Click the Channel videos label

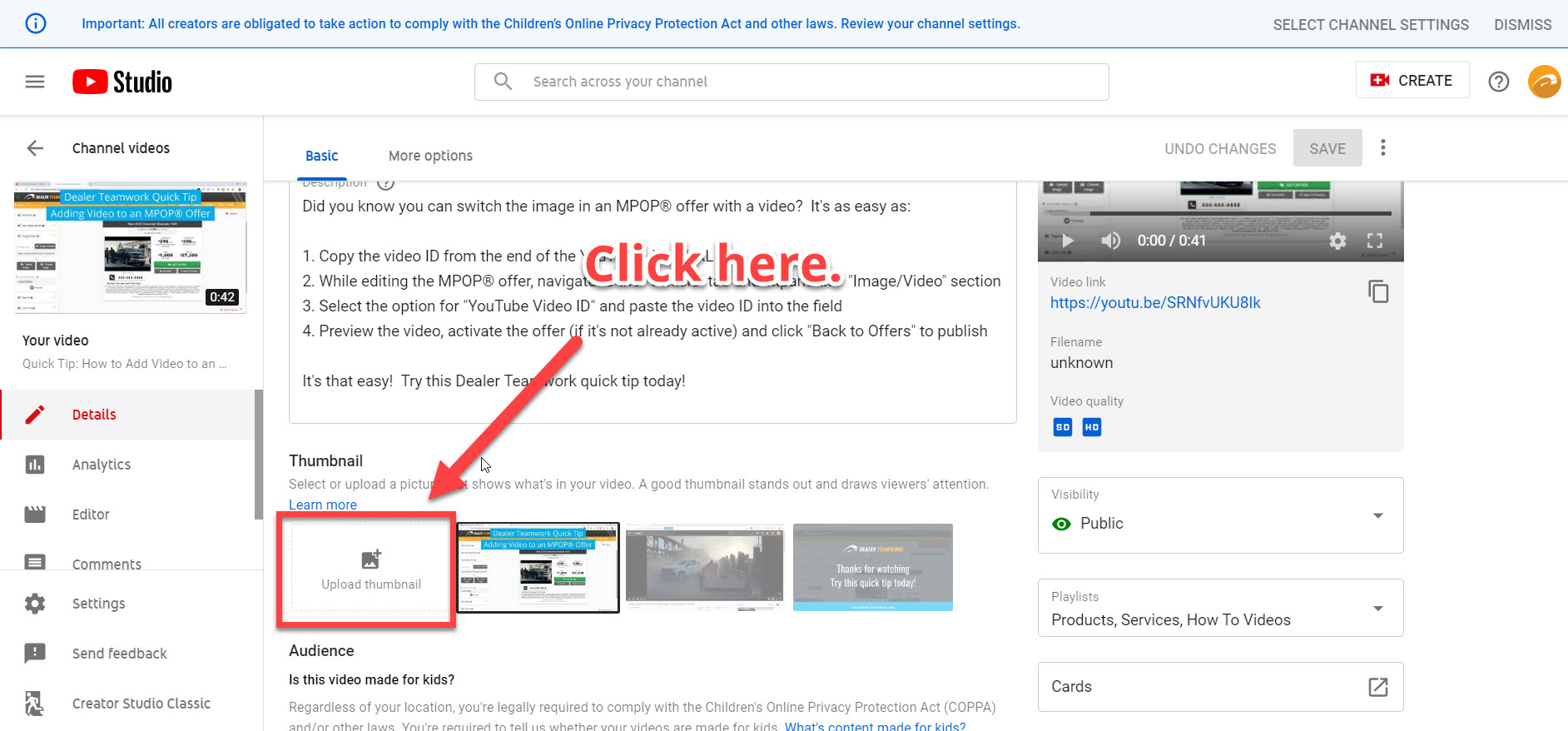[x=121, y=148]
